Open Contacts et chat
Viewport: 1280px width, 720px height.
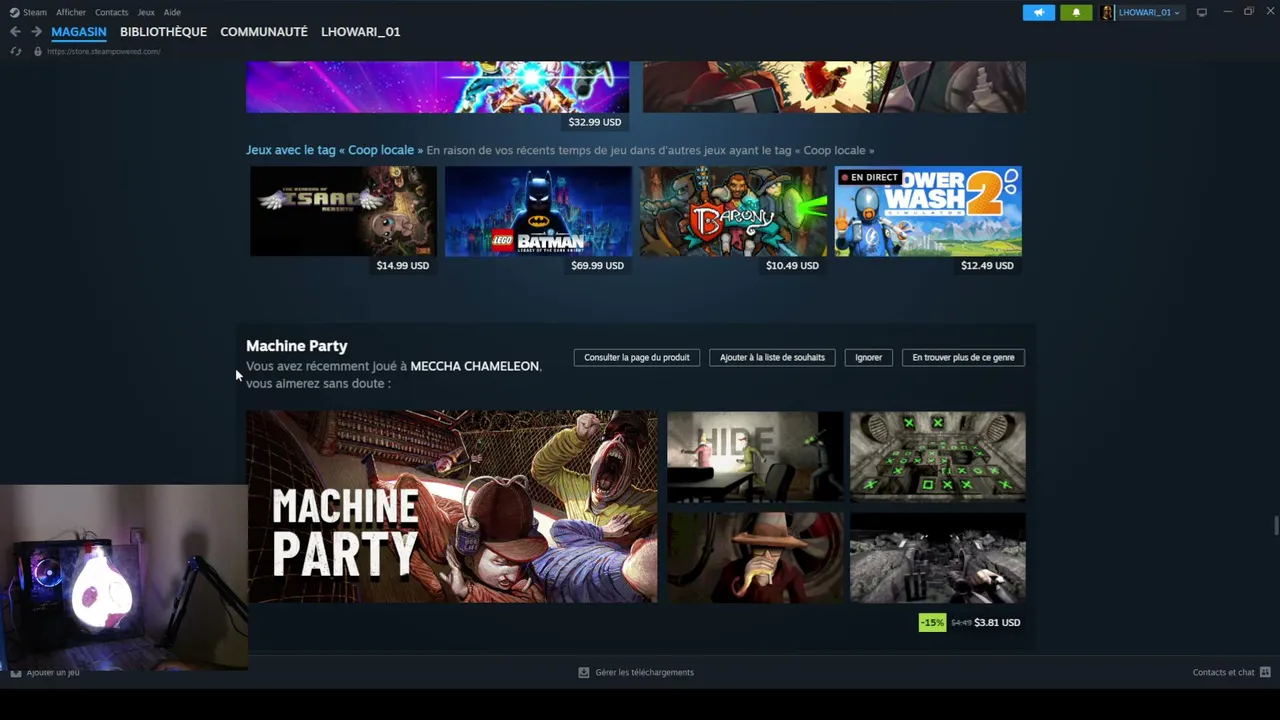pos(1223,672)
